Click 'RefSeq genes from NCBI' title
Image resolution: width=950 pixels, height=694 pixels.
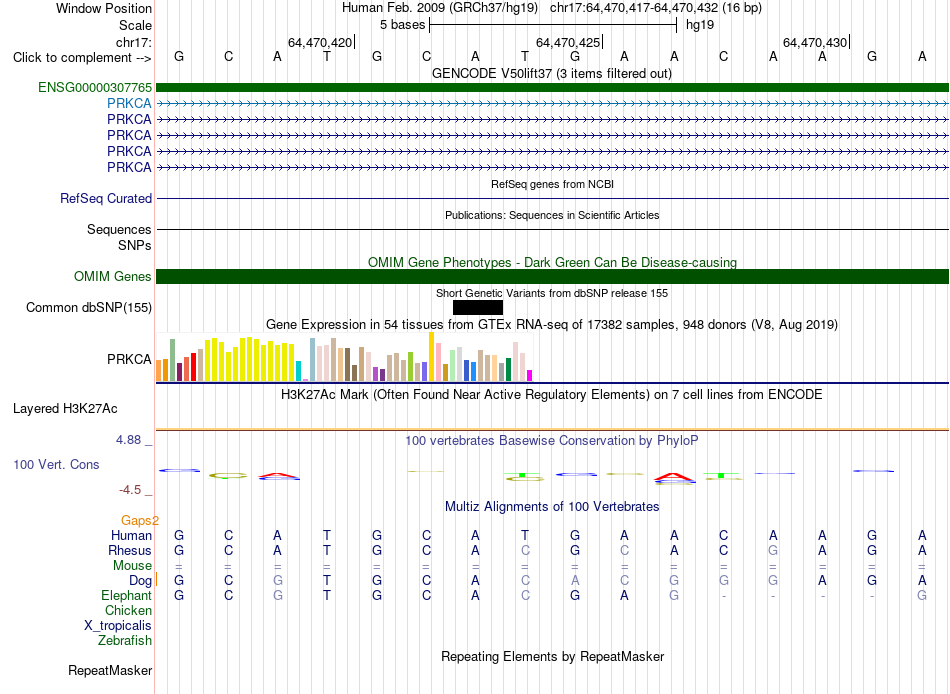click(x=553, y=184)
